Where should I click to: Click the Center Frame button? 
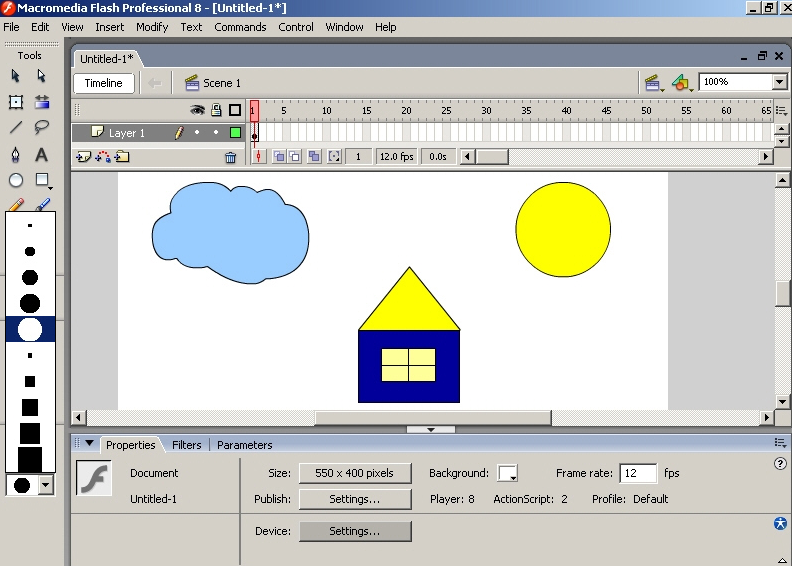259,157
